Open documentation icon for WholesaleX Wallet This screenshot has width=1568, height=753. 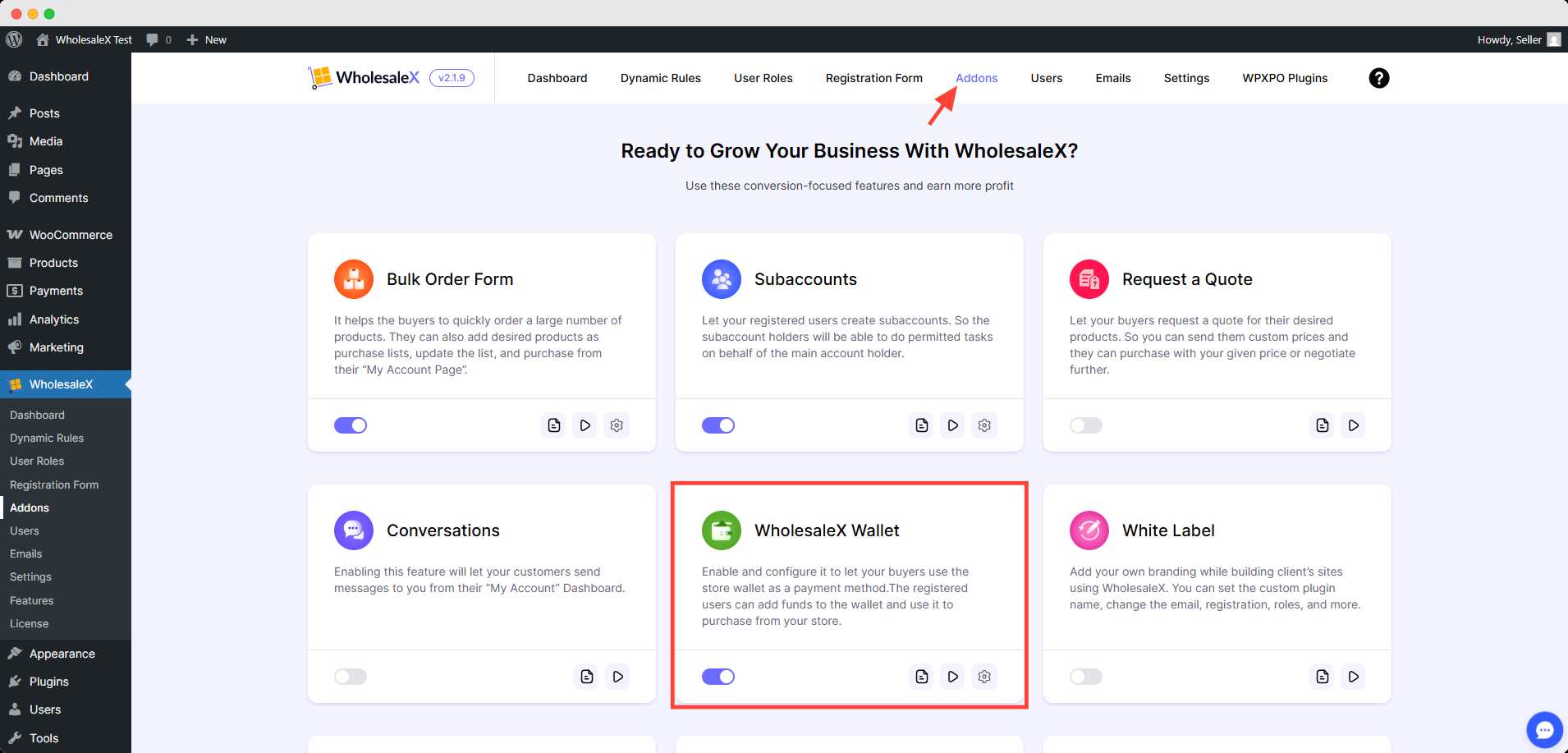click(922, 677)
